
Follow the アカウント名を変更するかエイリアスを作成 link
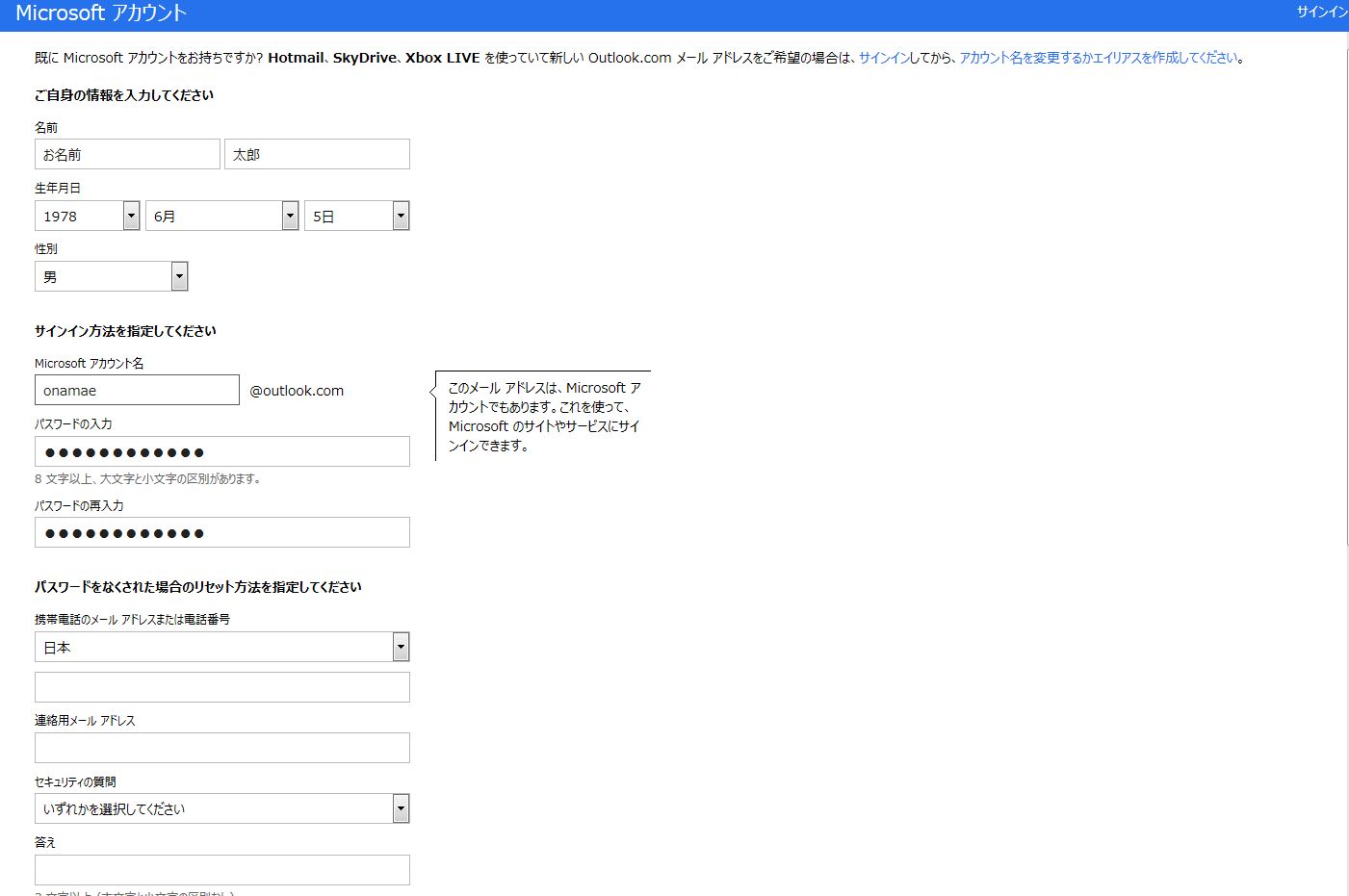1099,58
